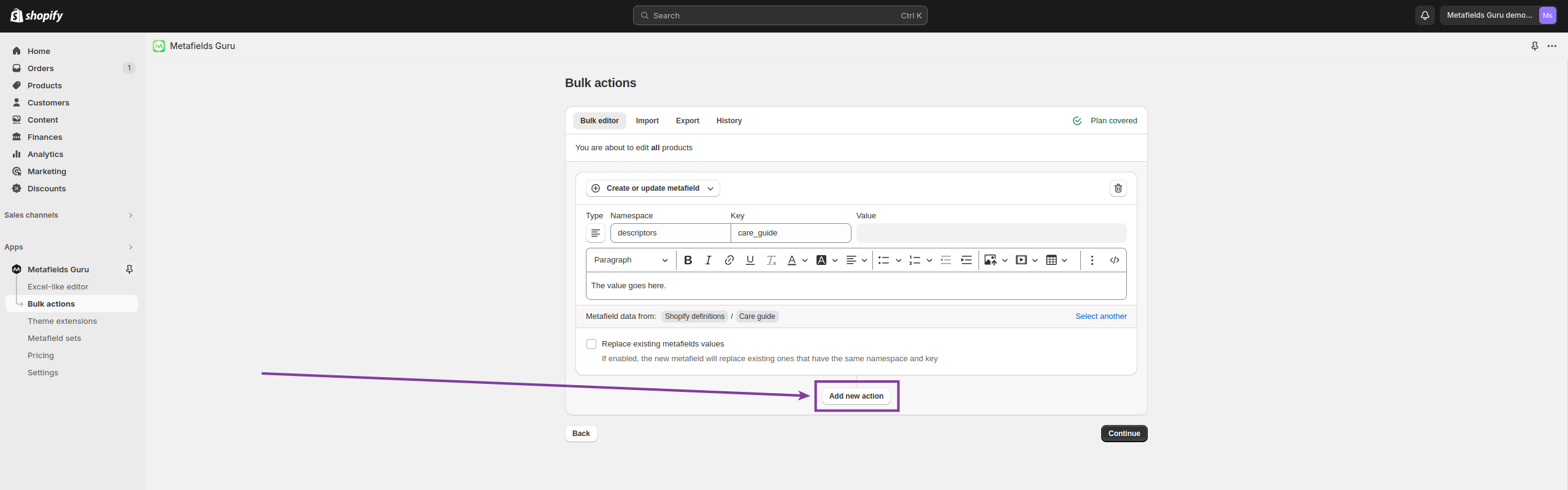Viewport: 1568px width, 490px height.
Task: Open the Create or update metafield dropdown
Action: click(x=653, y=188)
